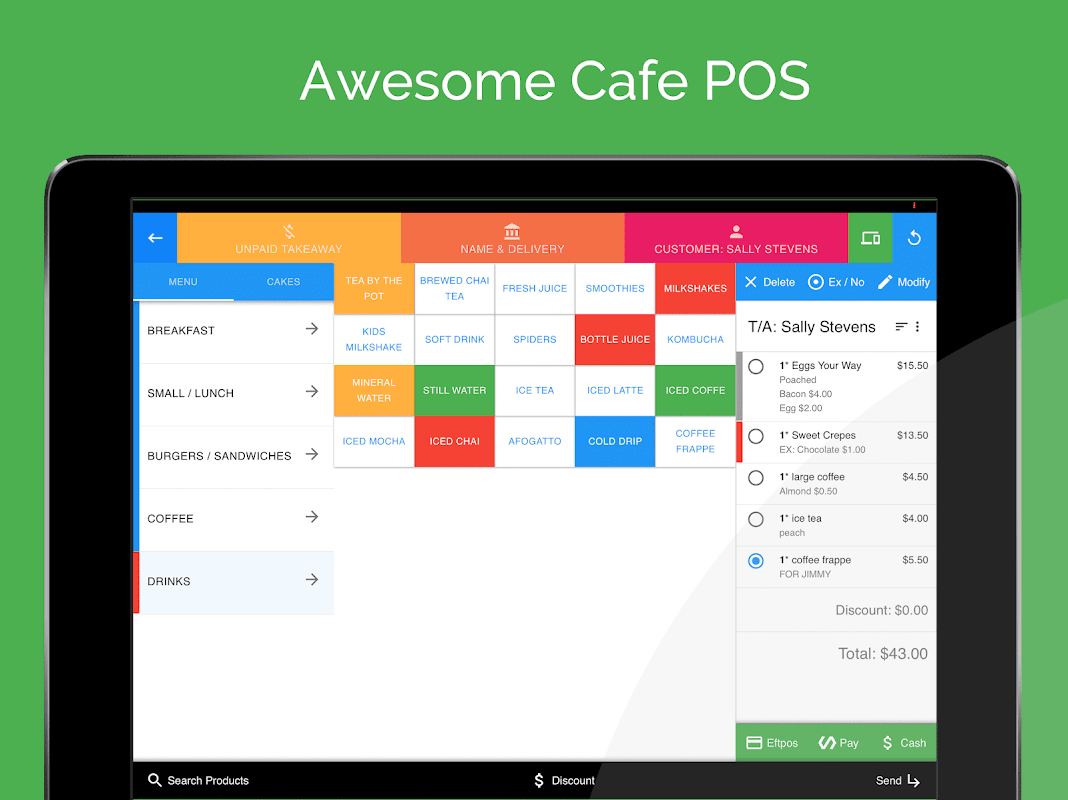
Task: Add Smoothies to order
Action: 615,289
